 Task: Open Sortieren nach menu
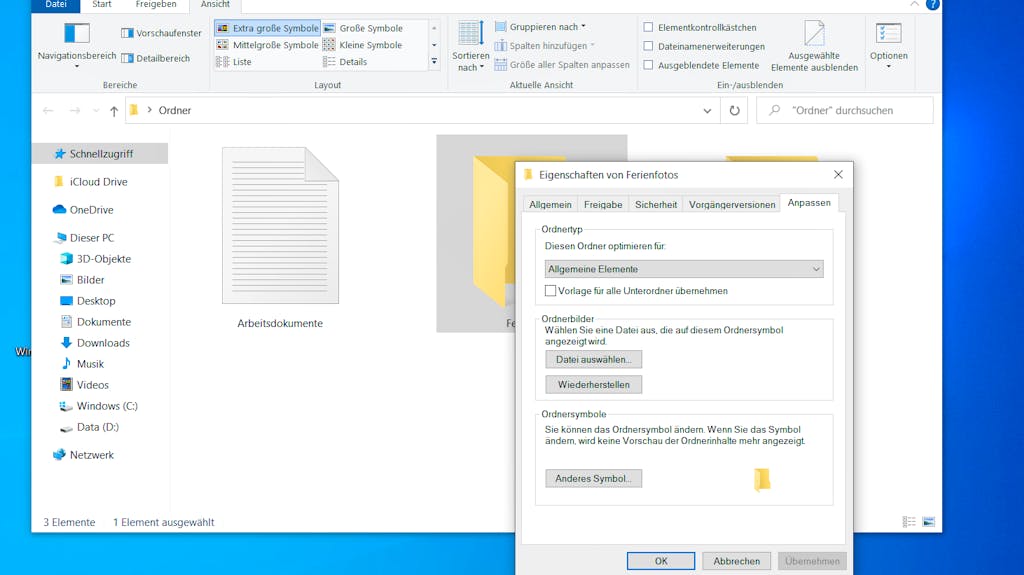(x=470, y=46)
